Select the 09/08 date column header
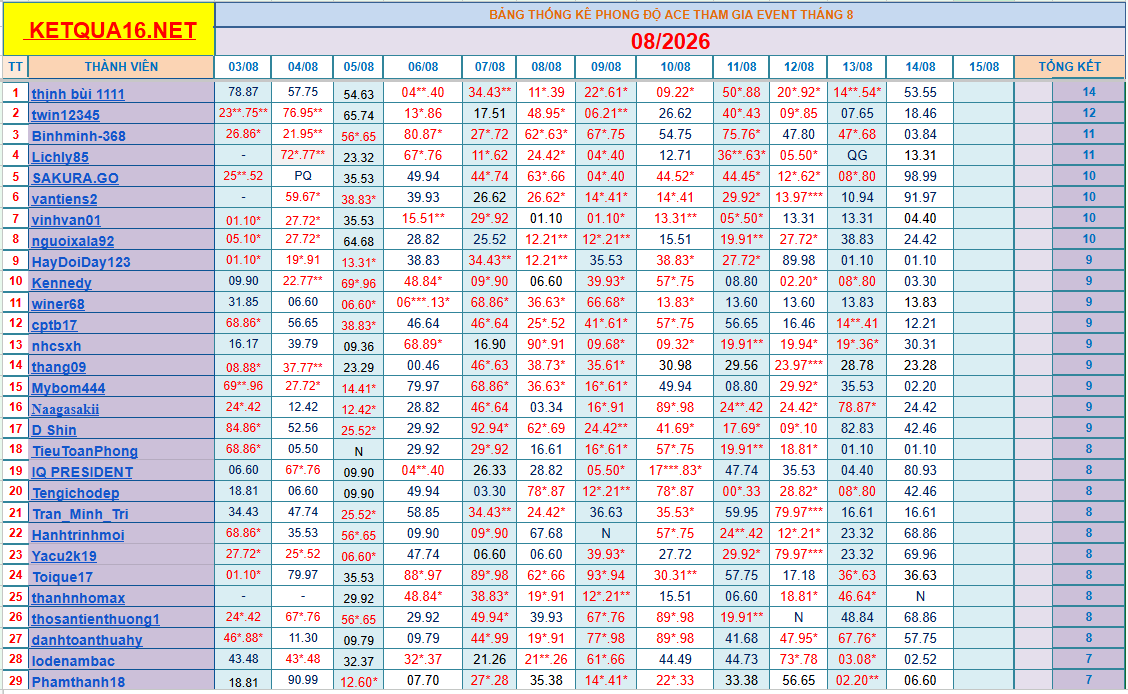 (x=606, y=67)
